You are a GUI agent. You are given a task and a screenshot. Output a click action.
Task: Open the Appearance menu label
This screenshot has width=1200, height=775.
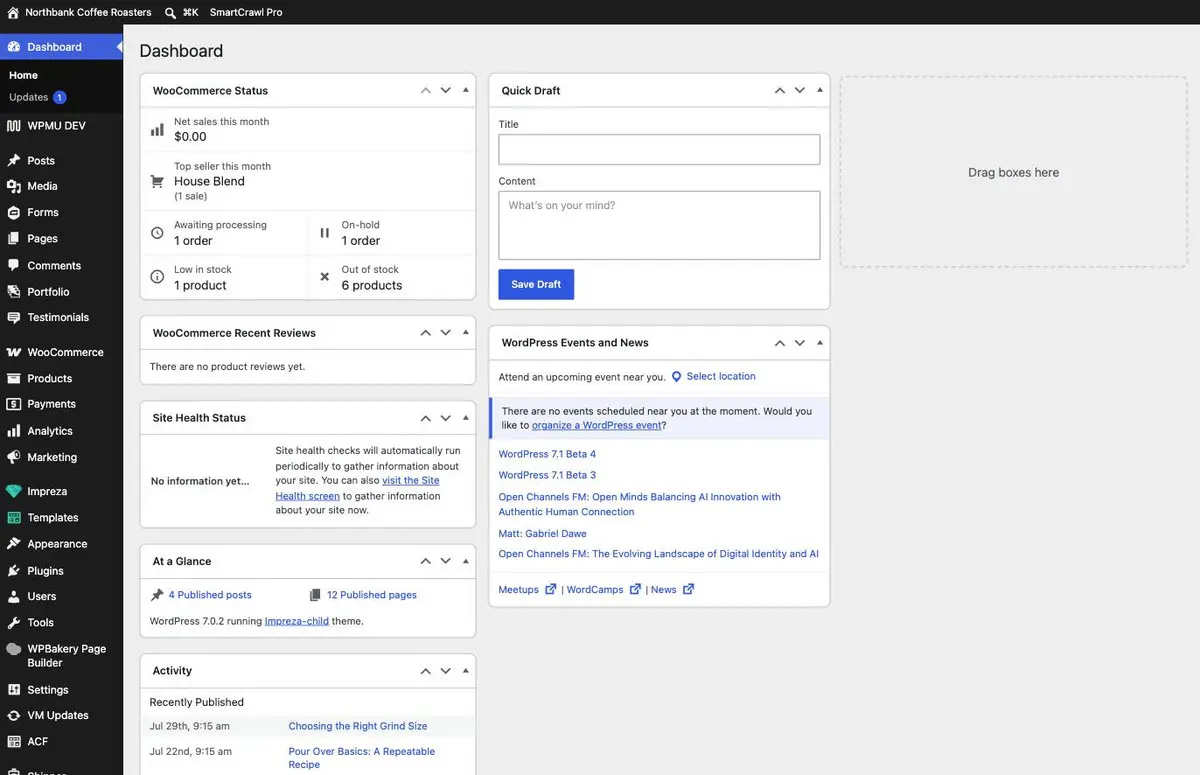[x=57, y=544]
